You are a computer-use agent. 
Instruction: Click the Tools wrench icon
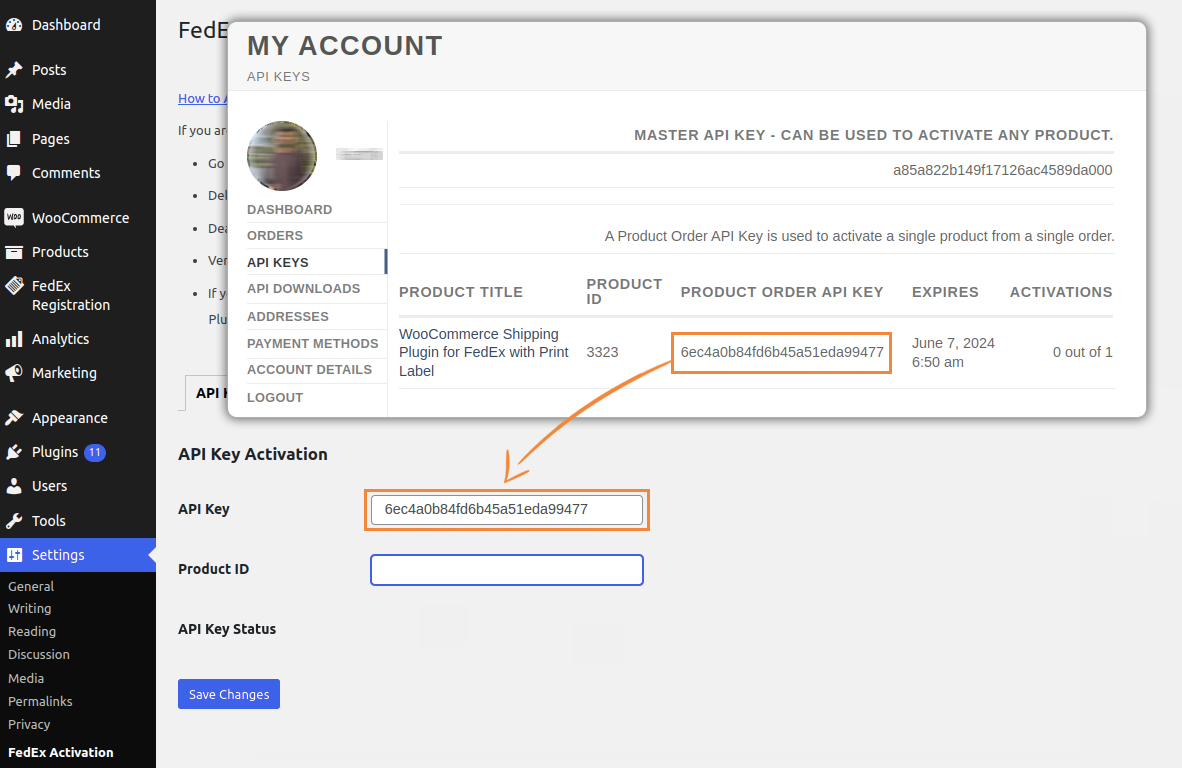[14, 521]
